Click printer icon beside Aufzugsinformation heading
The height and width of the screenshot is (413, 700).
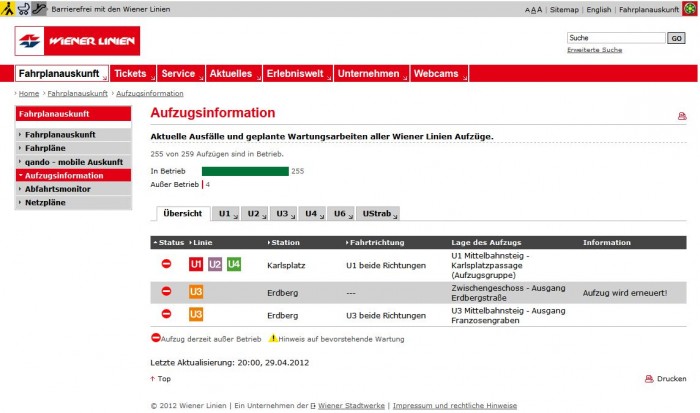click(682, 116)
